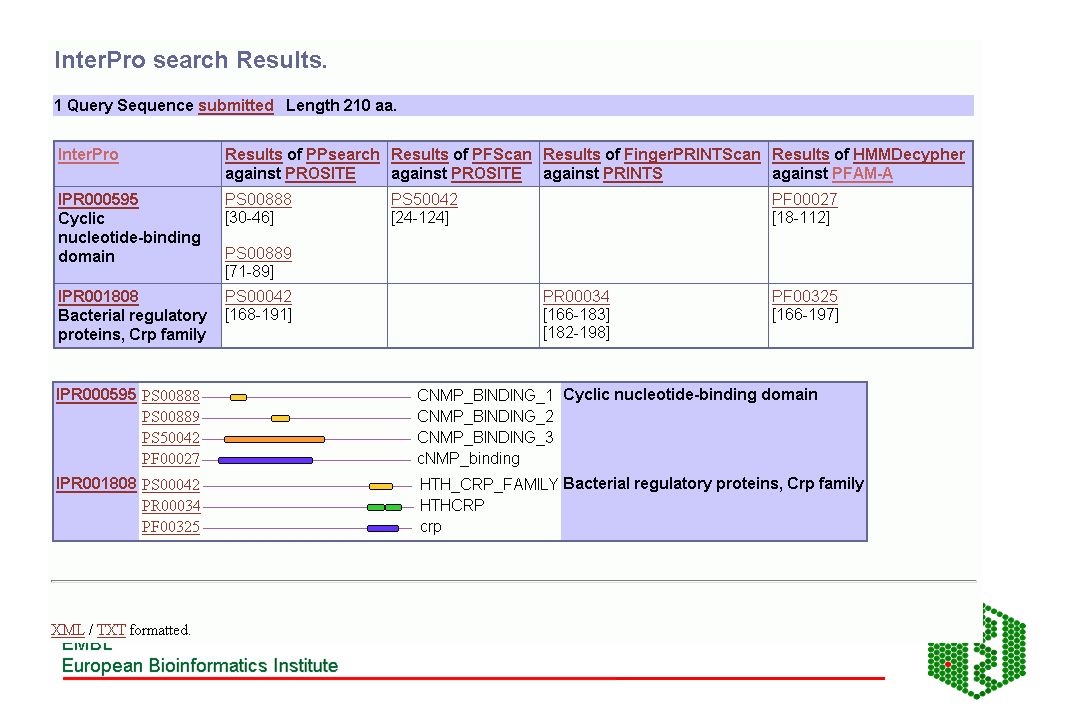The height and width of the screenshot is (720, 1080).
Task: Click '[30-46]' range in PPsearch cell
Action: 249,218
